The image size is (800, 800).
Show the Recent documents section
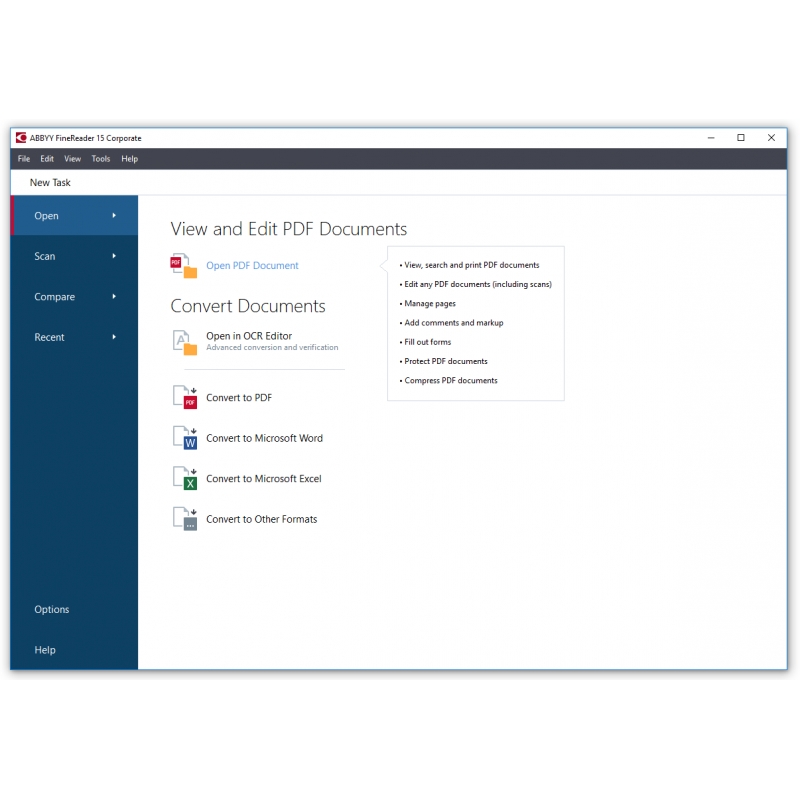coord(74,337)
